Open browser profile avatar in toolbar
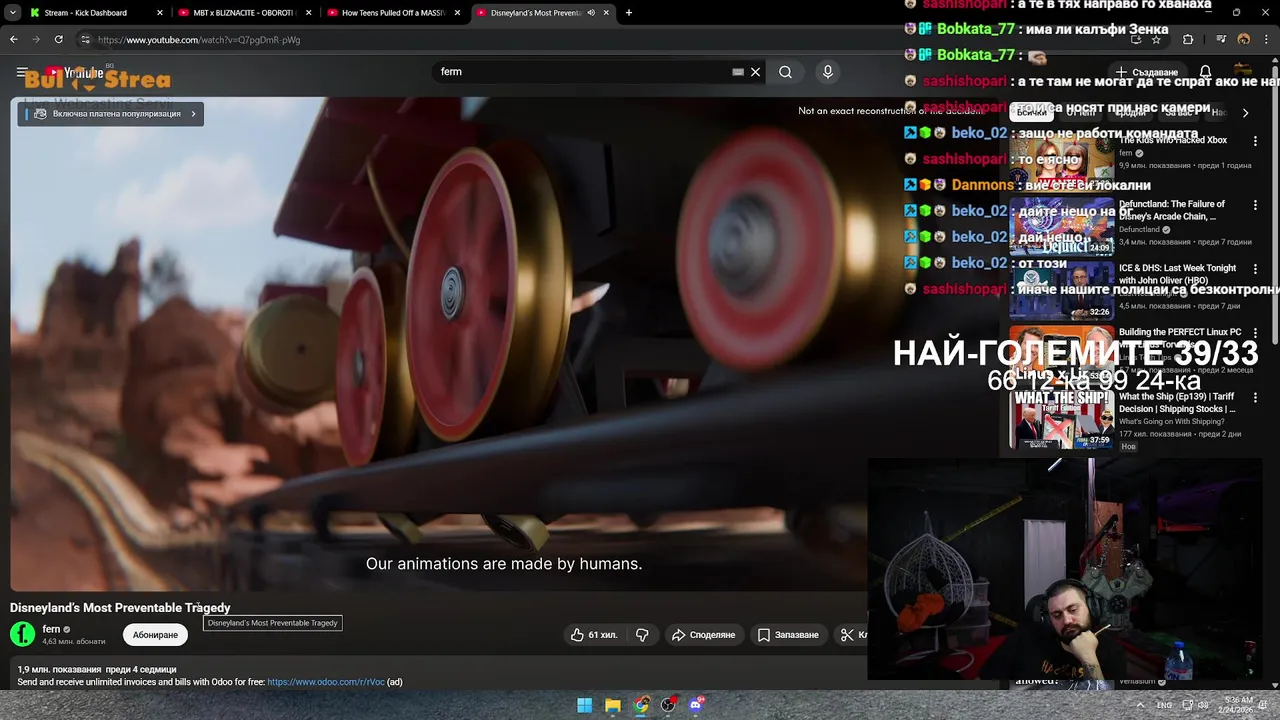 1243,40
